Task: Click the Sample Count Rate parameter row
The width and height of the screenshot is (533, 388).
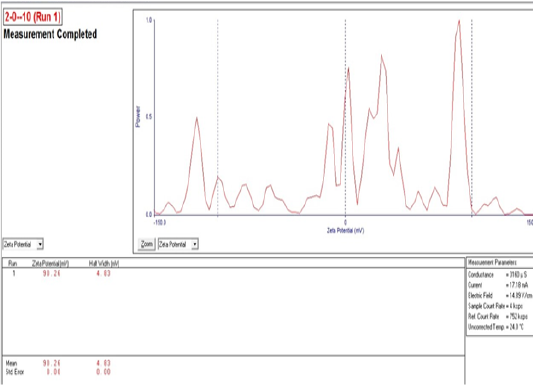Action: (x=495, y=306)
